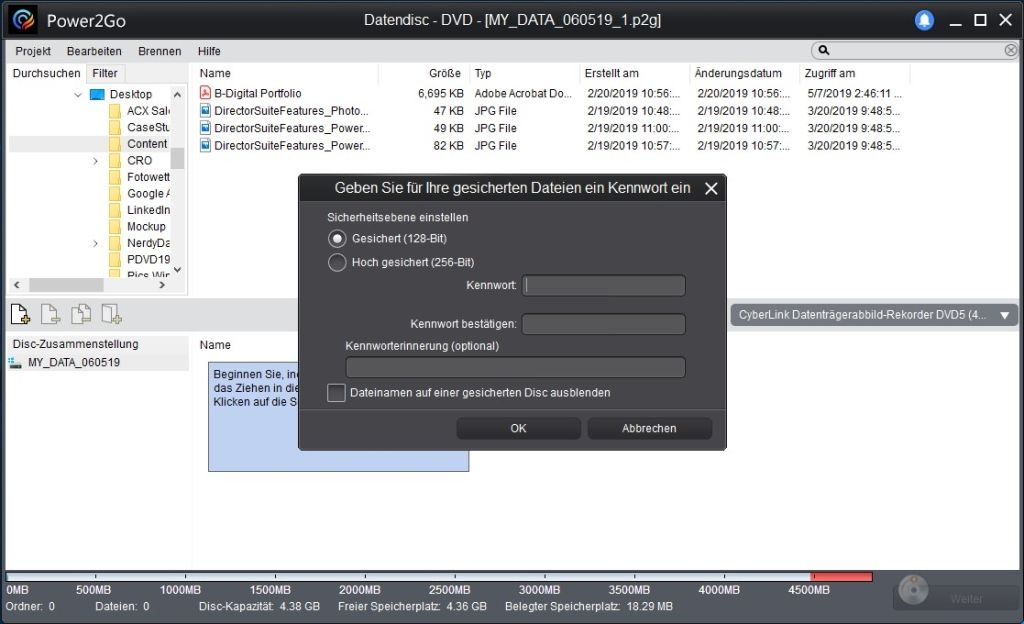Click the MY_DATA_060519 disc icon
This screenshot has width=1024, height=624.
tap(15, 362)
